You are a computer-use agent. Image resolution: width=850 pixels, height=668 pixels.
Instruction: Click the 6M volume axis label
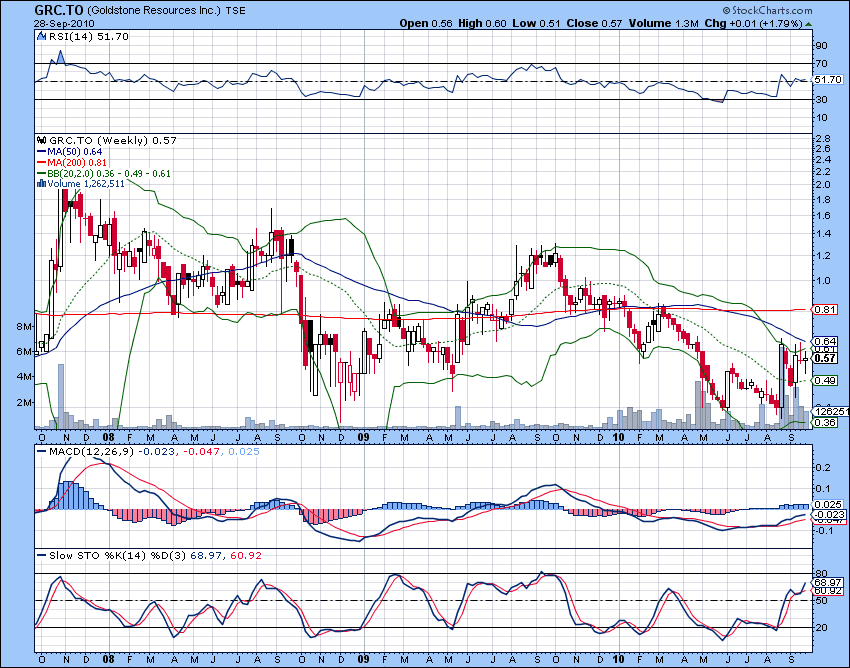24,351
